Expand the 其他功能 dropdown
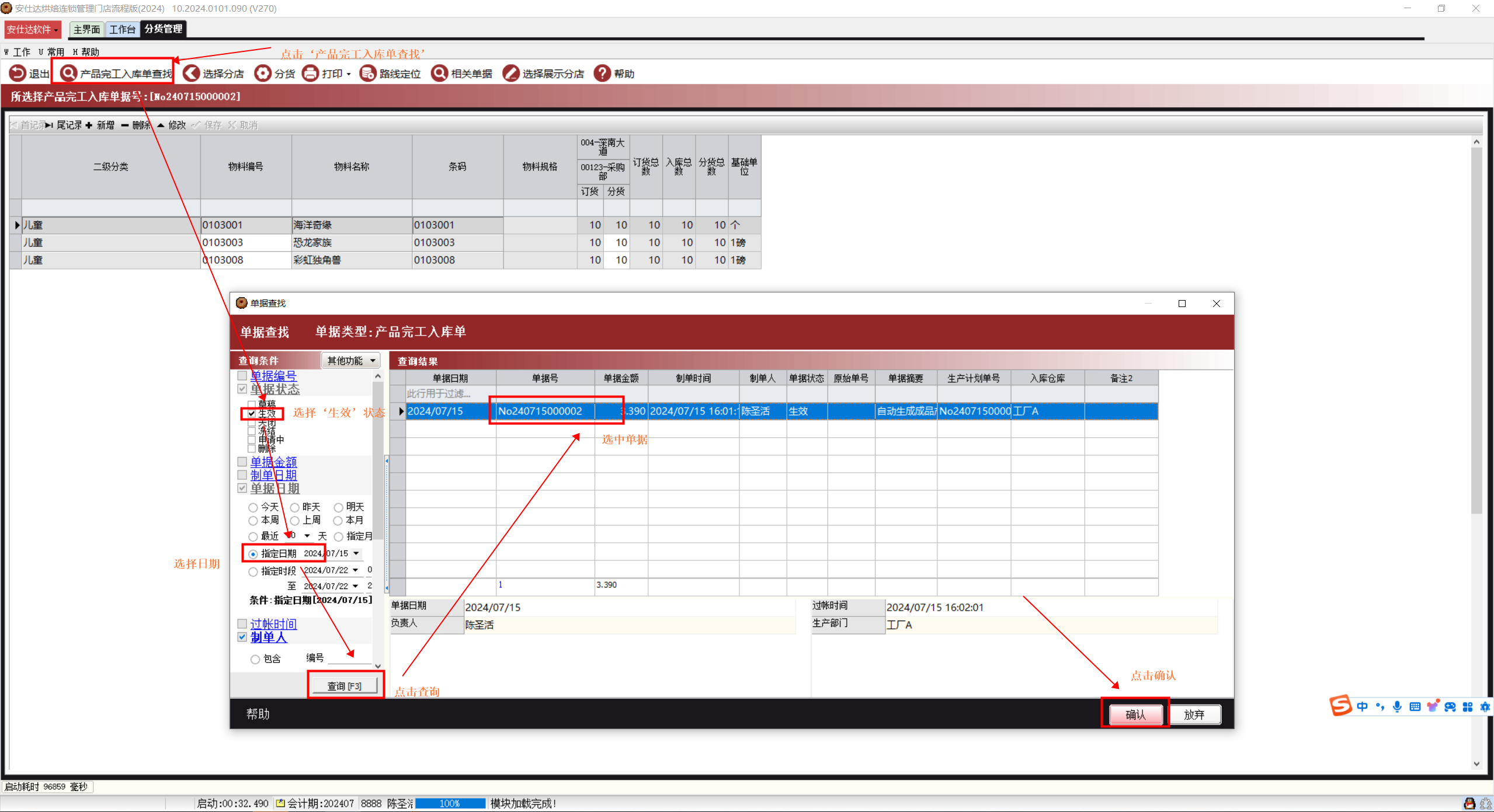Viewport: 1494px width, 812px height. pos(351,361)
